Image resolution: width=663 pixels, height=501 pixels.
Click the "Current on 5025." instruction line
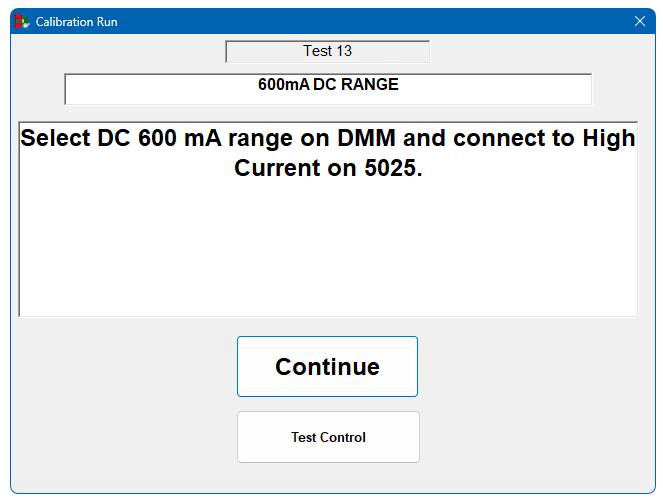(x=328, y=169)
